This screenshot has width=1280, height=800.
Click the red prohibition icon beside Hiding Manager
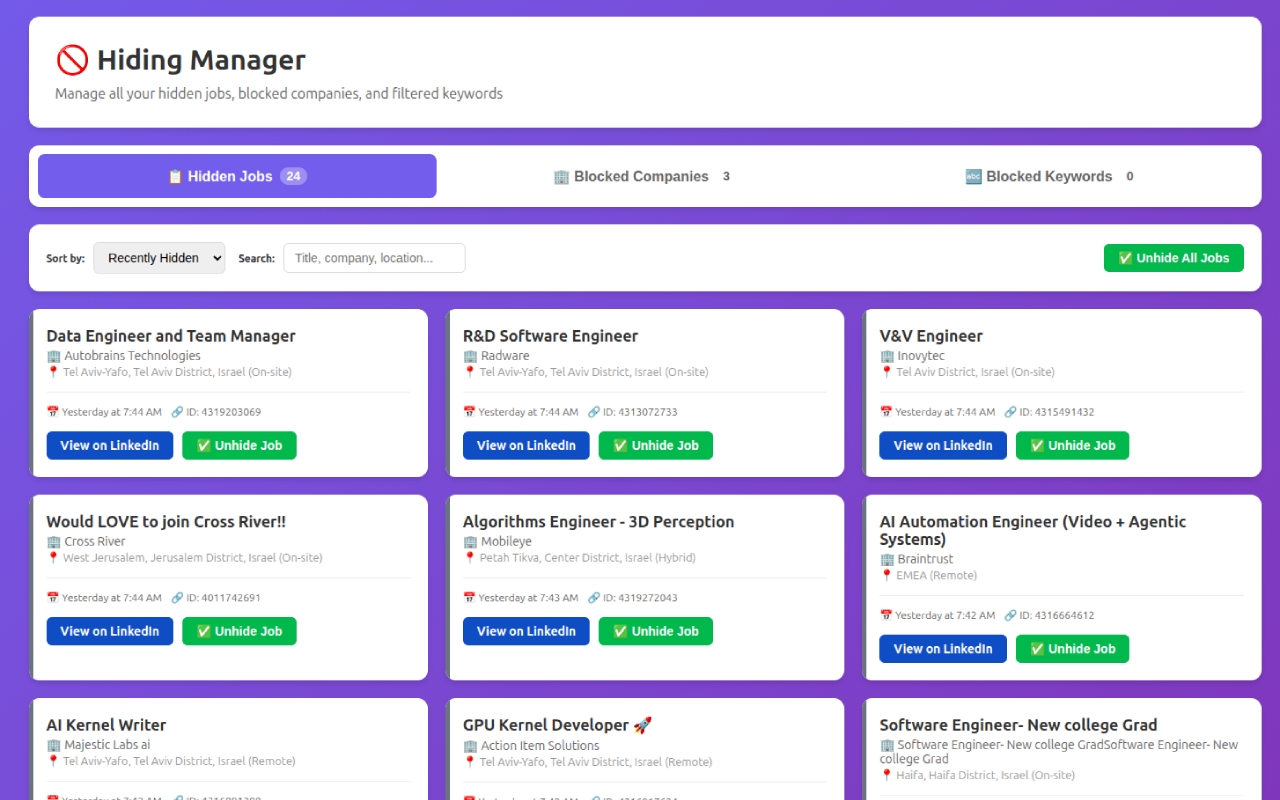tap(71, 60)
